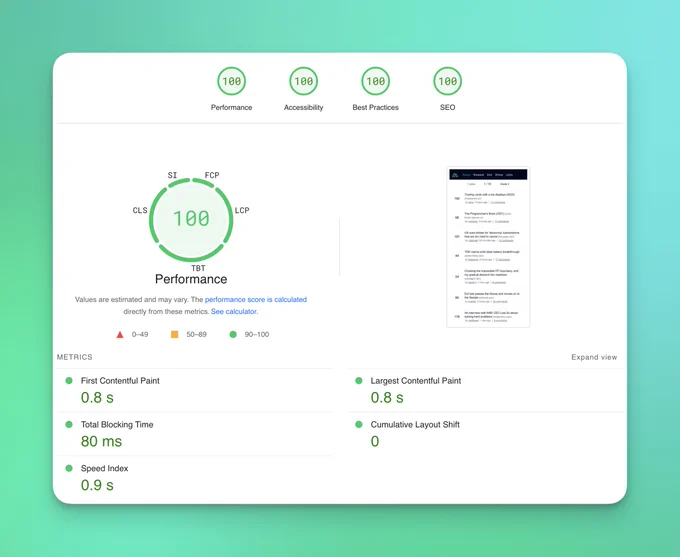Select the Total Blocking Time metric label
Viewport: 680px width, 557px height.
pos(117,424)
